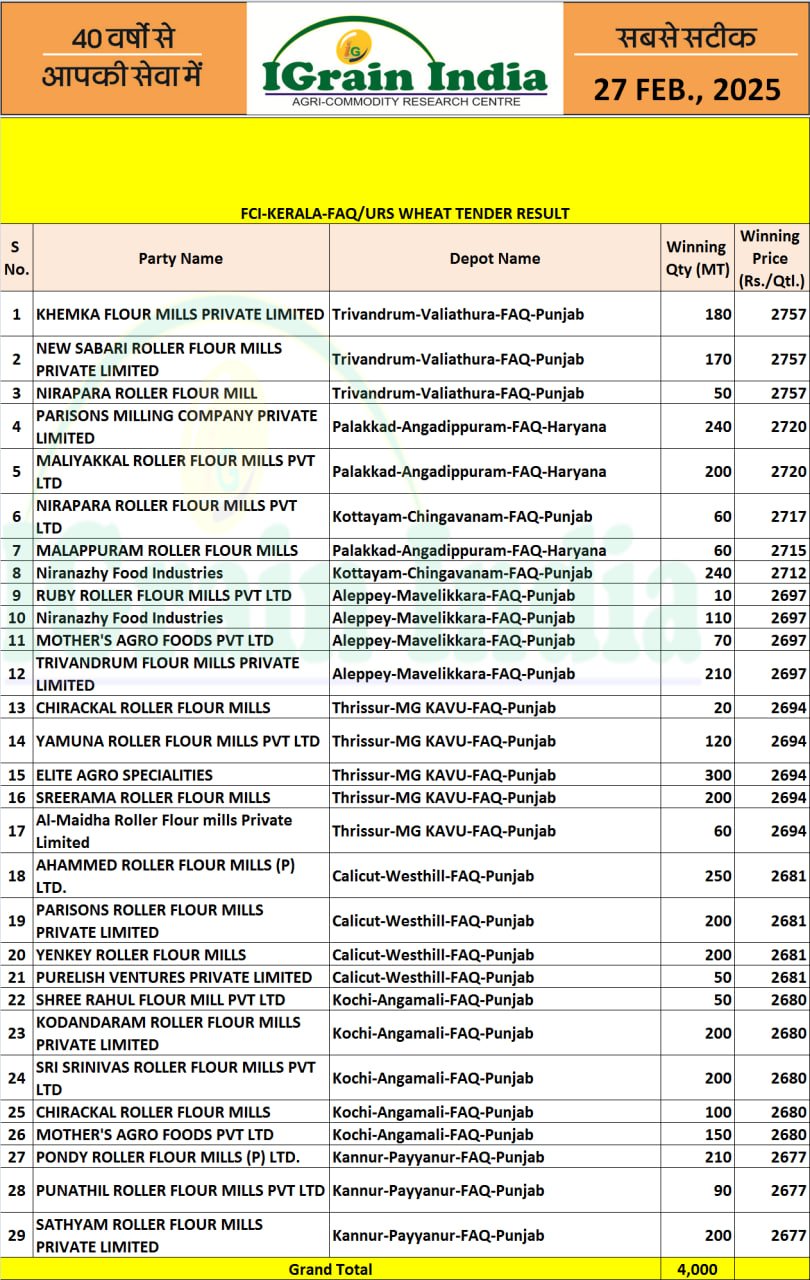
Task: Click the "सबसे सटीक" tagline
Action: [x=686, y=38]
